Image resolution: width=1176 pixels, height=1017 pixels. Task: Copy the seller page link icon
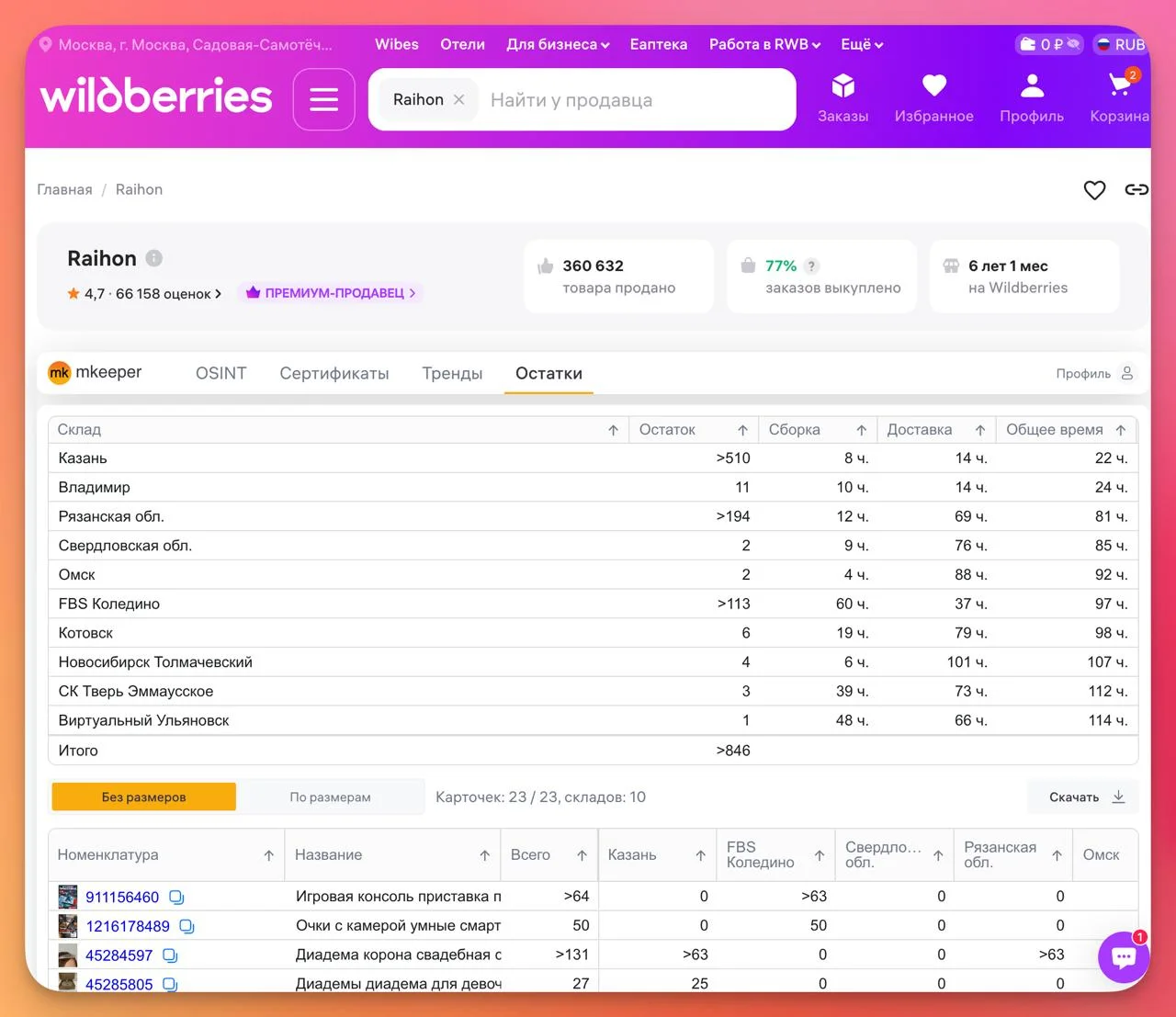1136,189
